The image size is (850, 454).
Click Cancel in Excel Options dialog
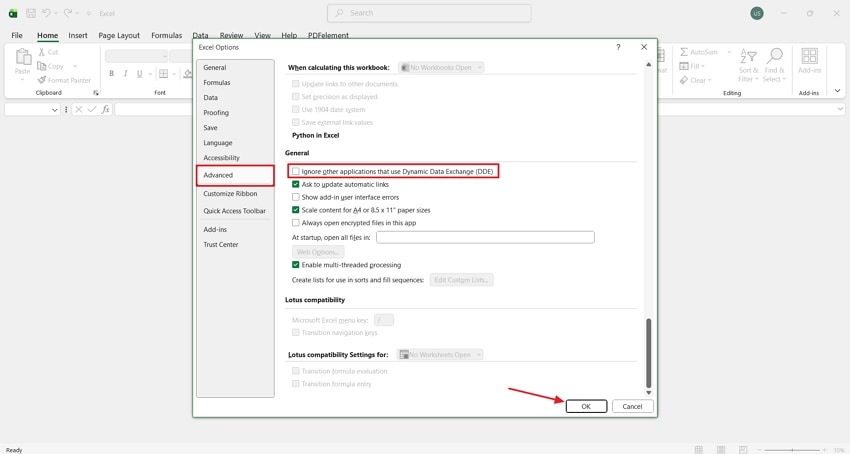(632, 406)
